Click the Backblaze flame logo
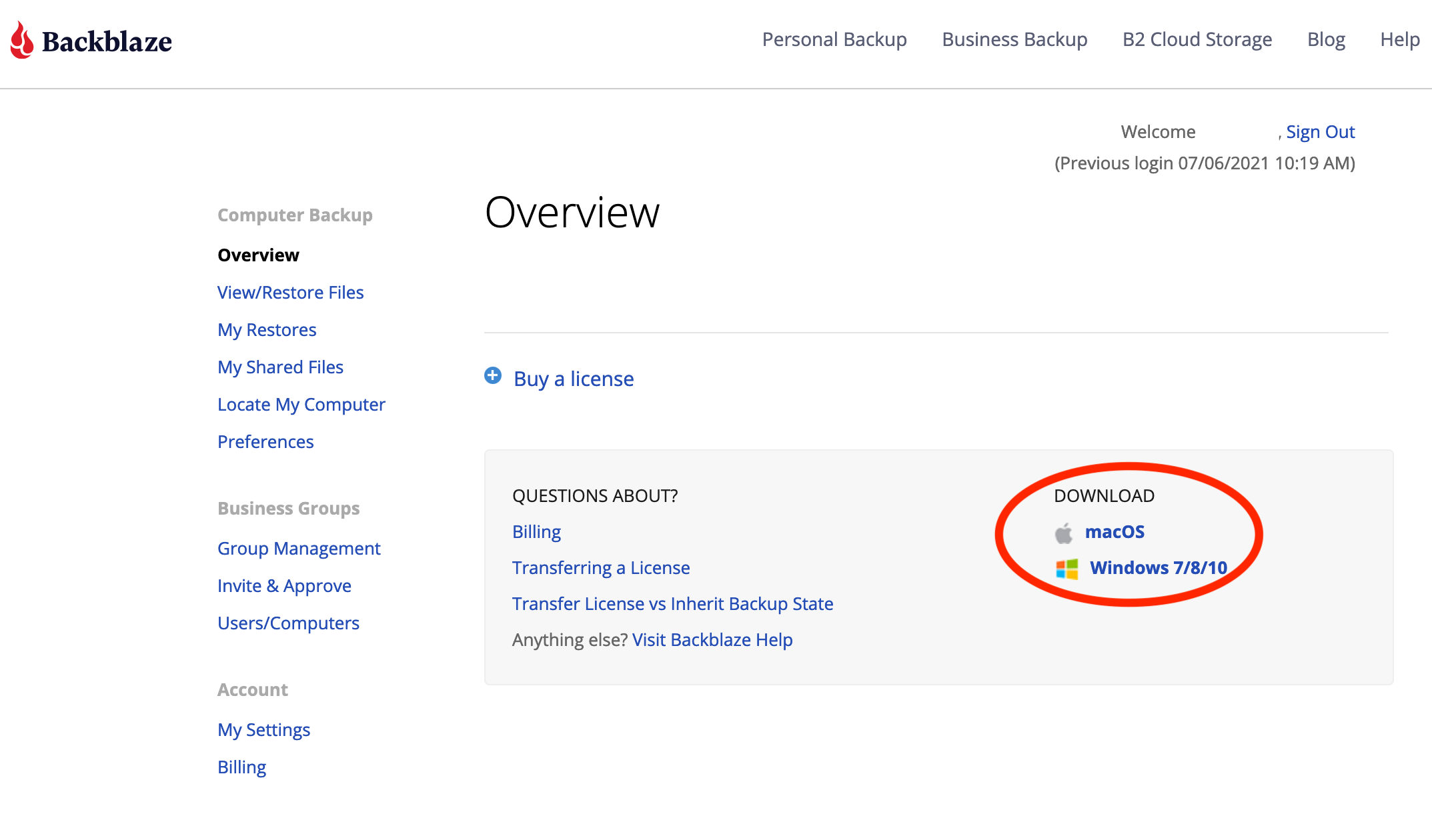This screenshot has width=1432, height=840. (x=22, y=40)
